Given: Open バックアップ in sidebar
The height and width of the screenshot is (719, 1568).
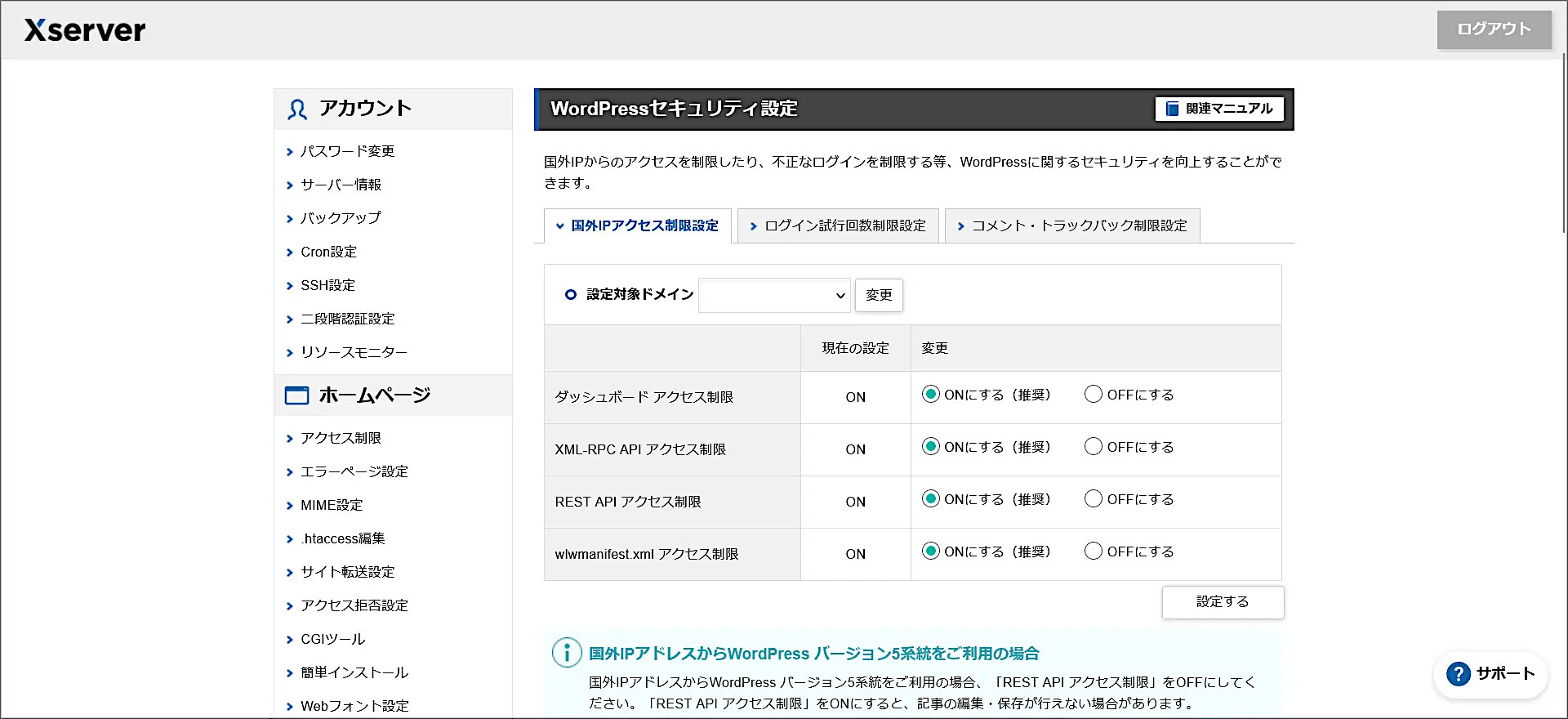Looking at the screenshot, I should pyautogui.click(x=341, y=218).
